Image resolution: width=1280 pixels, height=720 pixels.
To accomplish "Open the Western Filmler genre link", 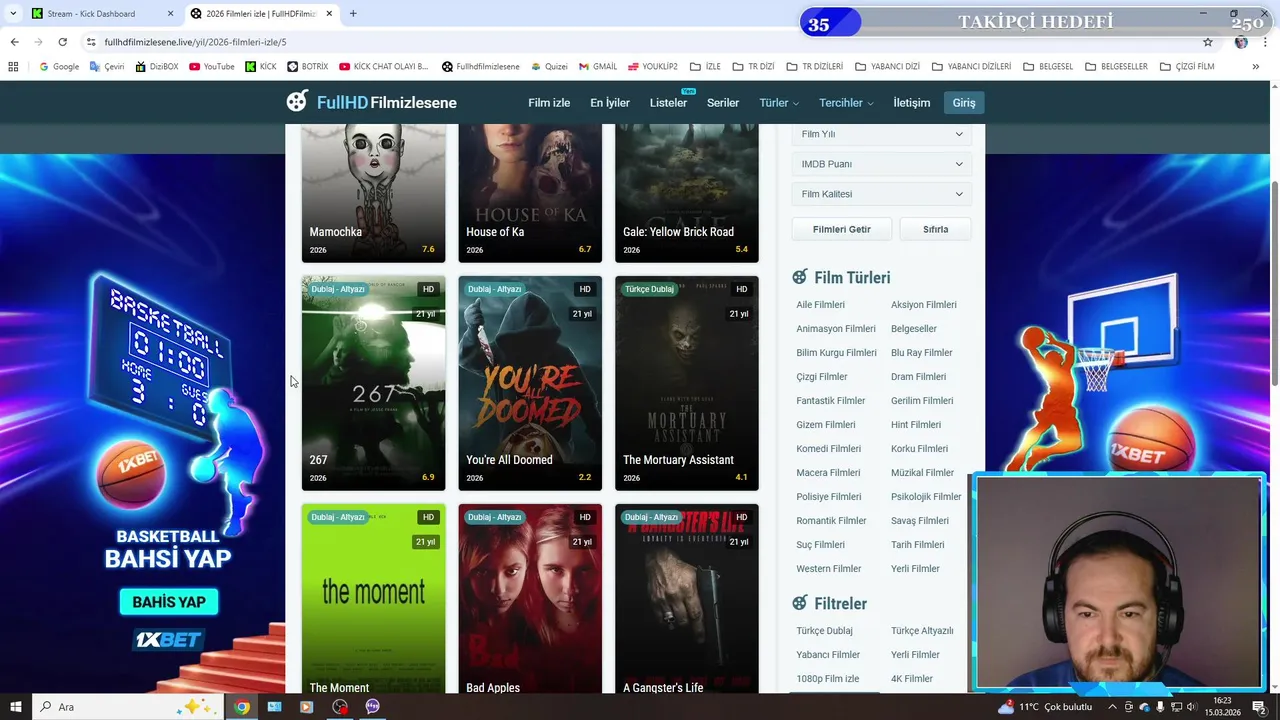I will click(828, 569).
